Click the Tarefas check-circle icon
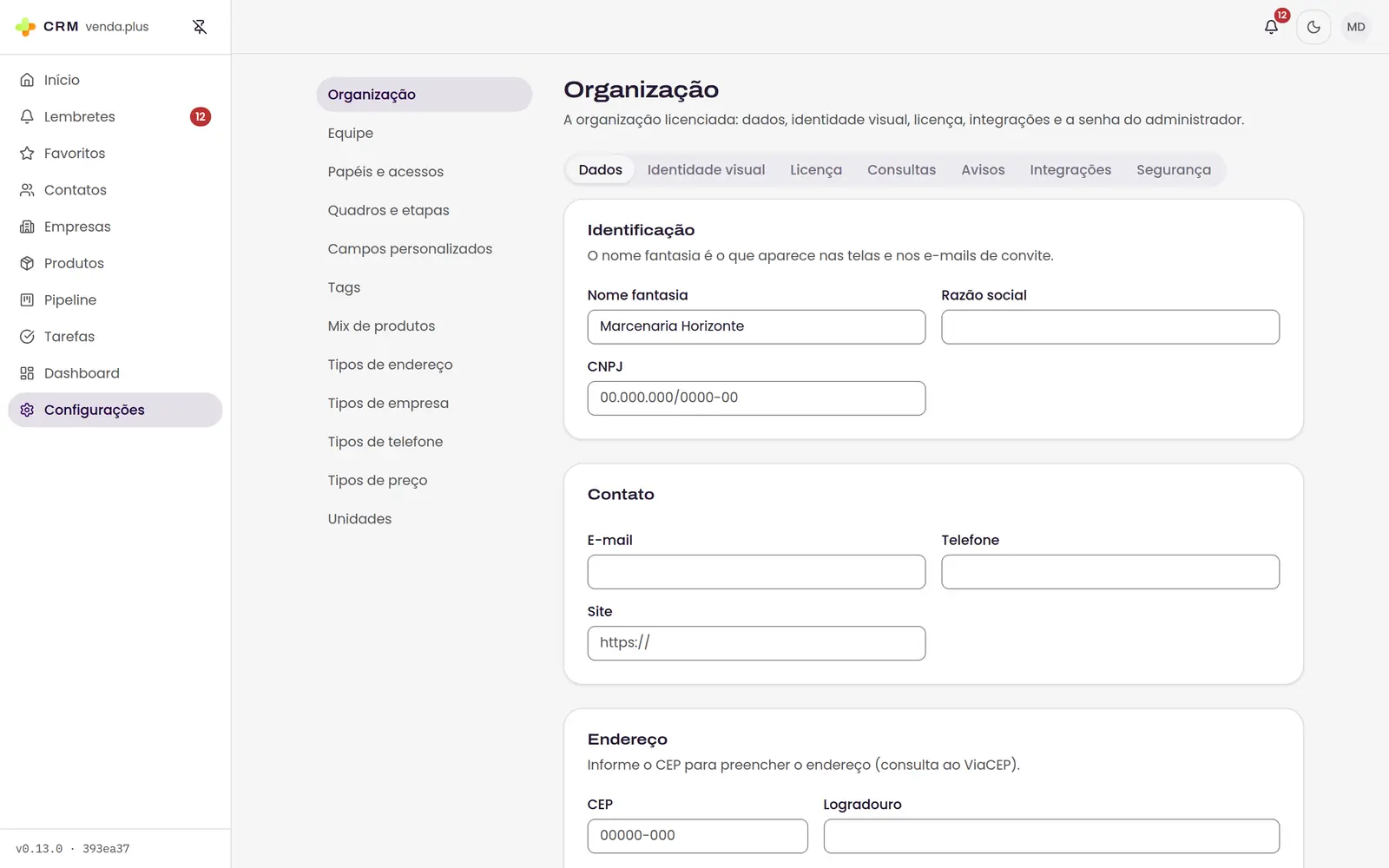 tap(27, 336)
